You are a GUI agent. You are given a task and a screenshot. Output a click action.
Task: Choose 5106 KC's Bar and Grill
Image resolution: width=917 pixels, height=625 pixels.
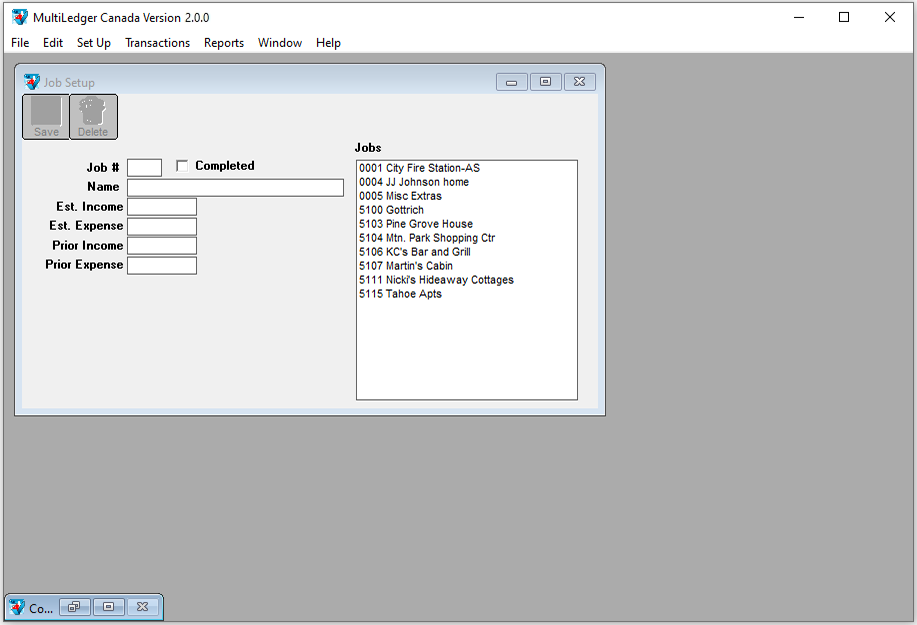(x=415, y=252)
